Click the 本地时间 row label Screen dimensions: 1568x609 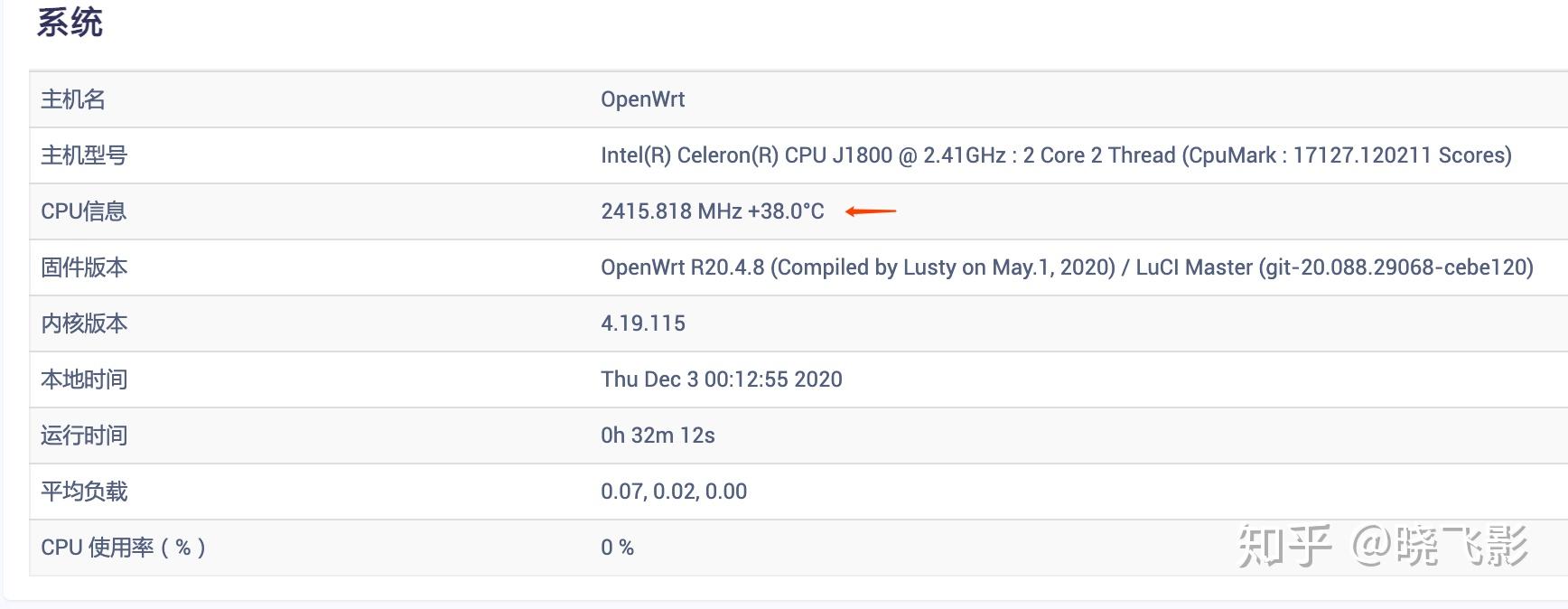point(84,379)
